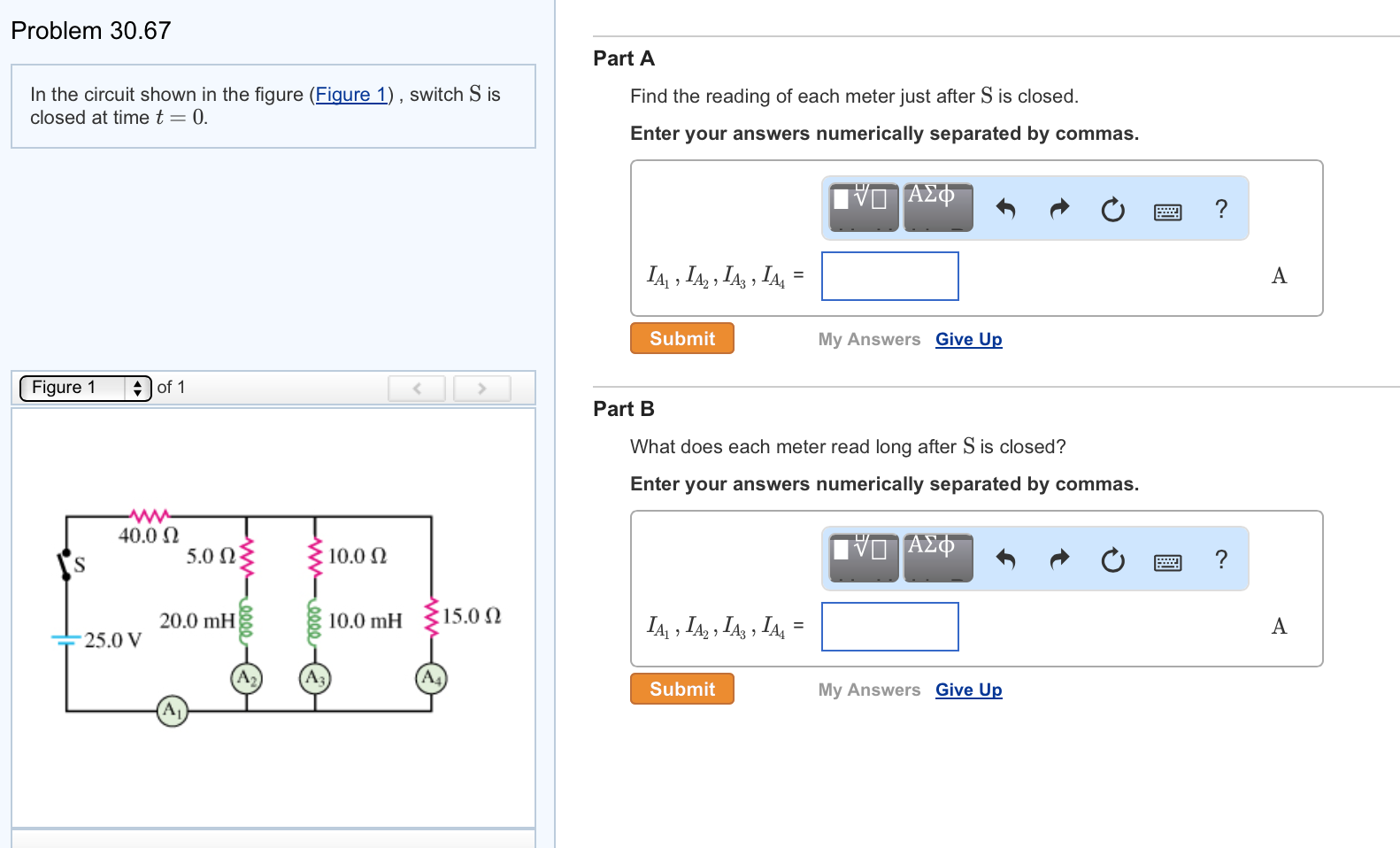Click the redo arrow in Part A equation toolbar
Image resolution: width=1400 pixels, height=848 pixels.
tap(1058, 208)
